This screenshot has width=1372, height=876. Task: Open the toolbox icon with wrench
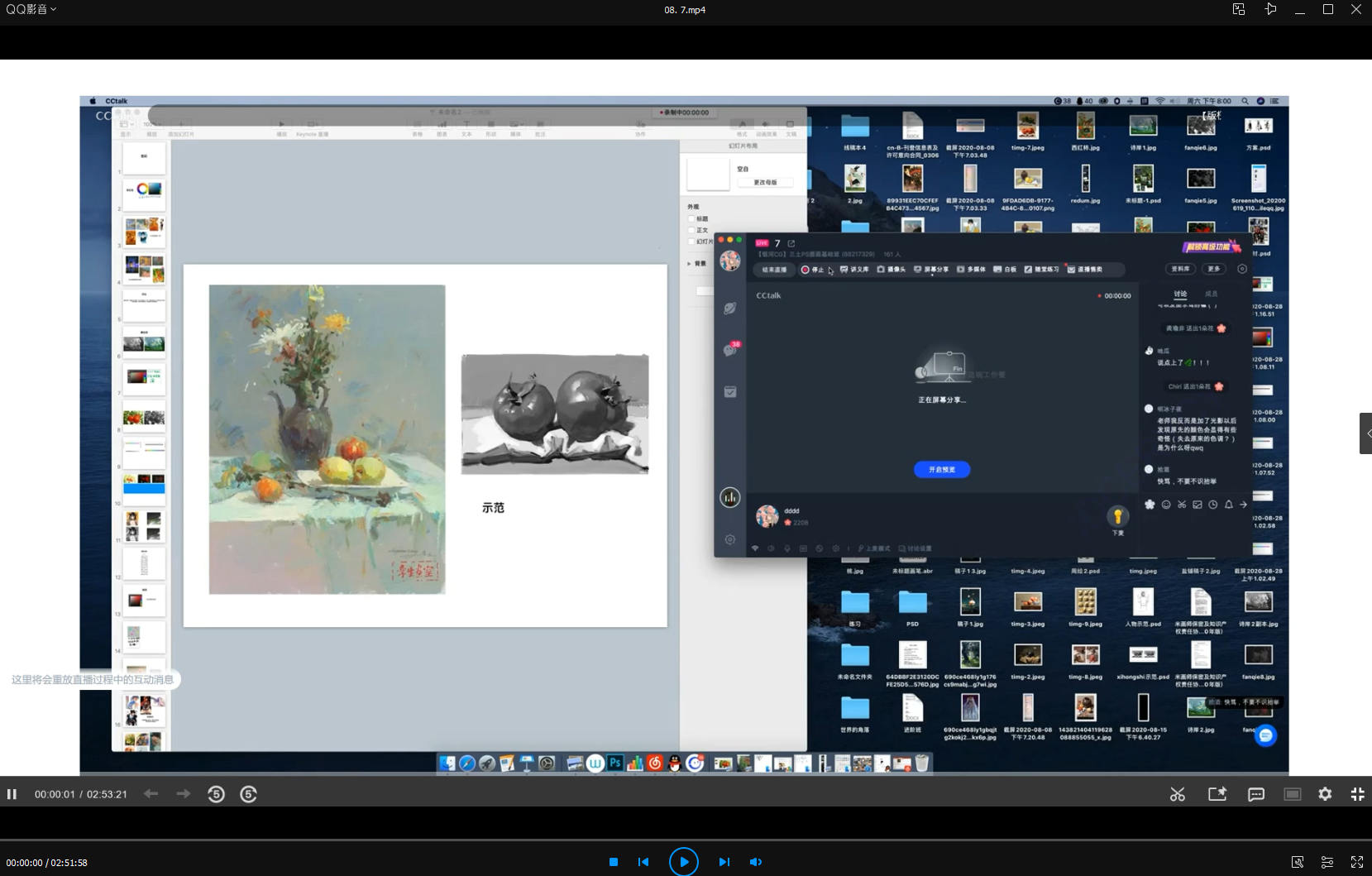coord(1298,862)
